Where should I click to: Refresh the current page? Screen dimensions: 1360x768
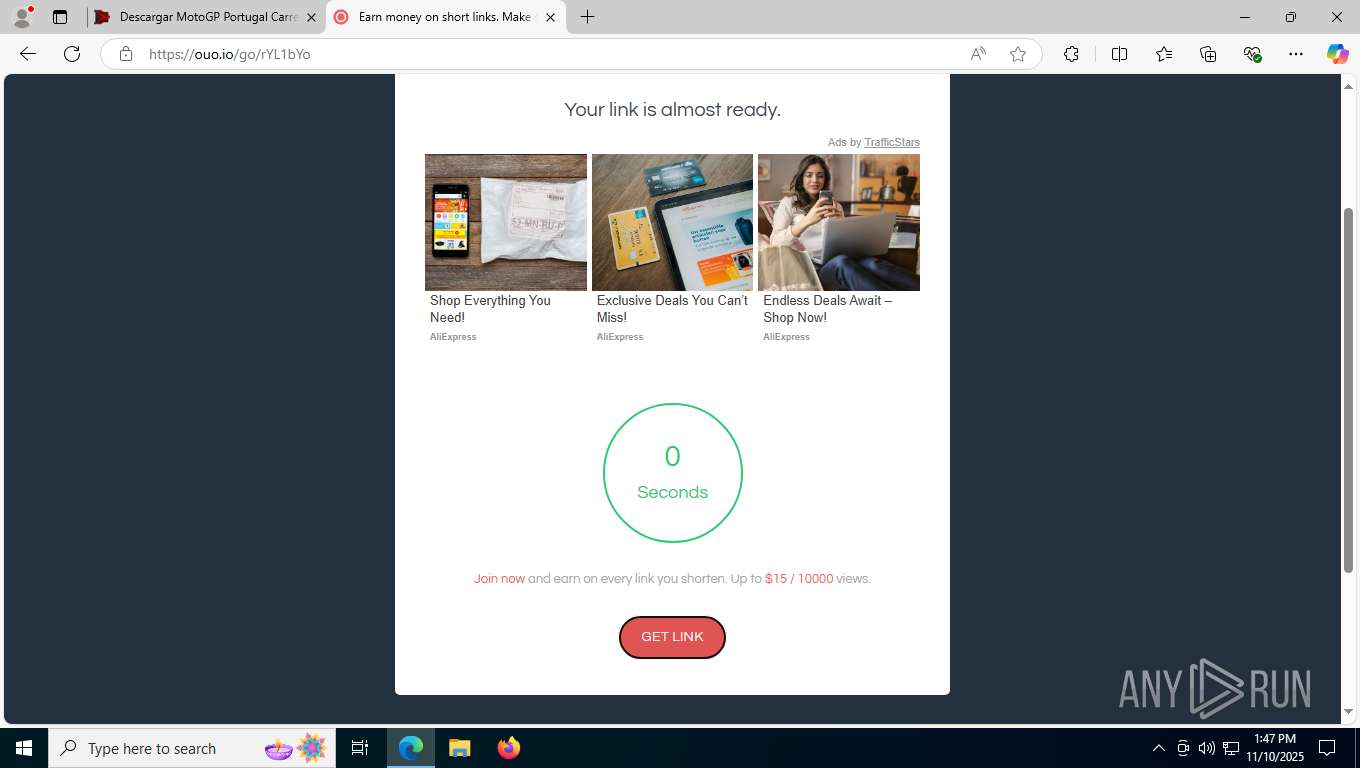72,54
